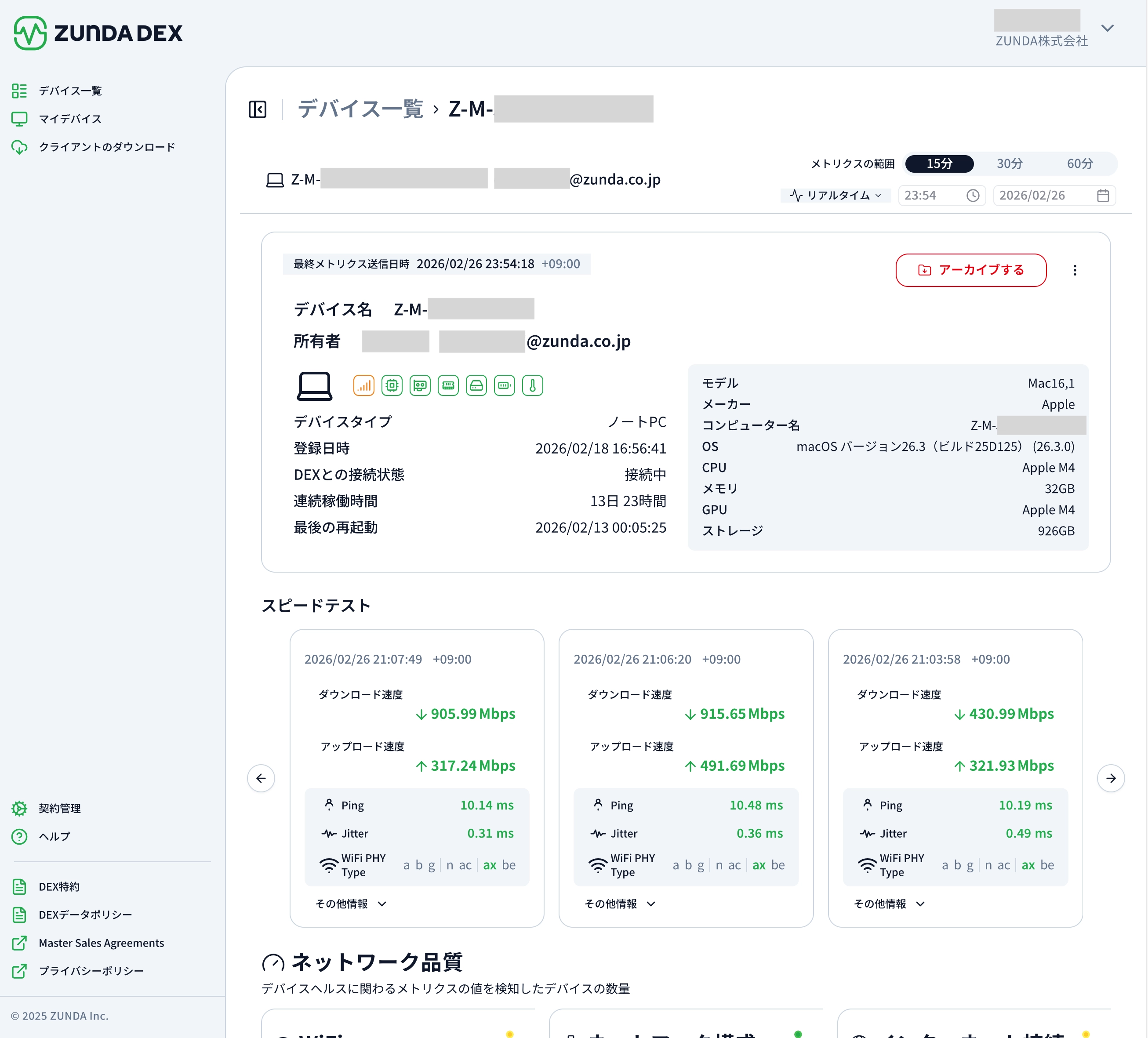Click the memory RAM status icon
This screenshot has width=1148, height=1038.
pos(448,385)
